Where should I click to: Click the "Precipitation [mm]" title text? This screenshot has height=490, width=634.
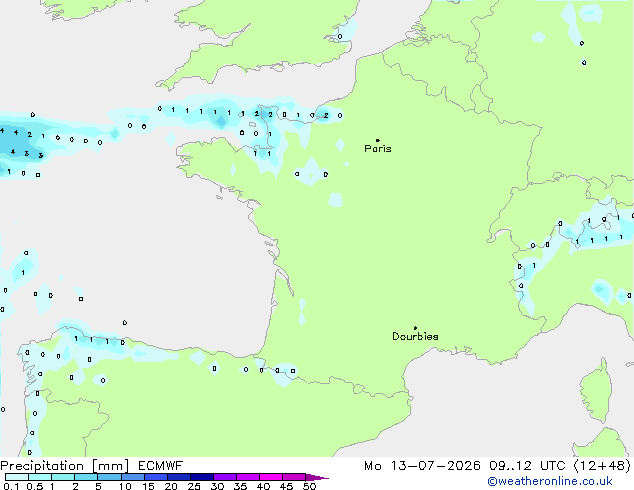(x=65, y=466)
